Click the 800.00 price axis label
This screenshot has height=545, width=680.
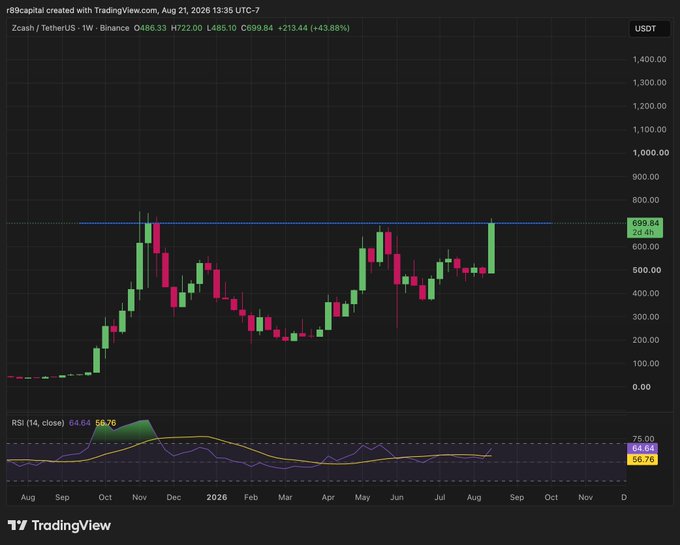[646, 200]
